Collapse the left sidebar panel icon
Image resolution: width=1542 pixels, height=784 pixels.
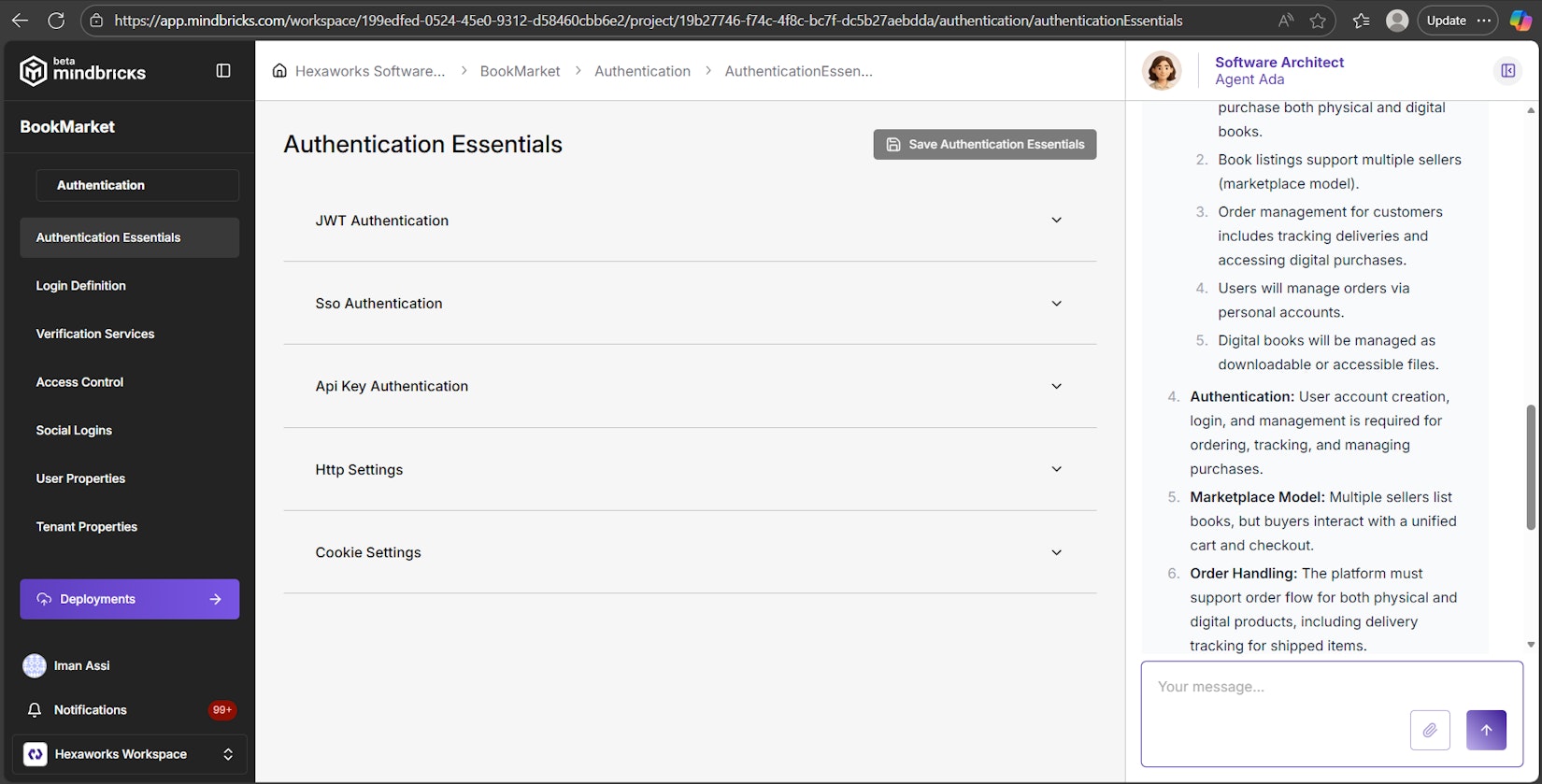223,71
